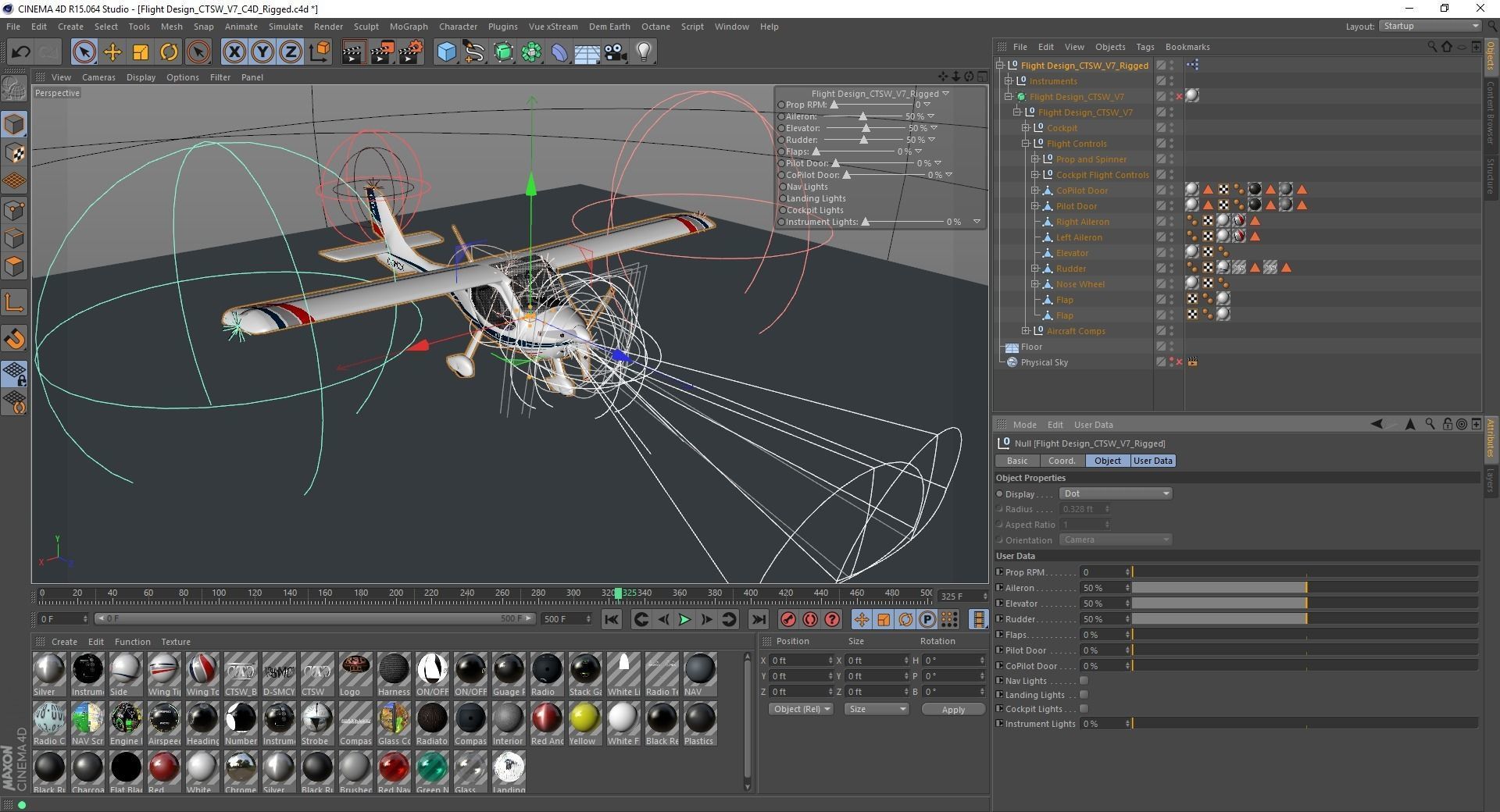The height and width of the screenshot is (812, 1500).
Task: Adjust the Aileron slider in attributes
Action: click(1304, 587)
